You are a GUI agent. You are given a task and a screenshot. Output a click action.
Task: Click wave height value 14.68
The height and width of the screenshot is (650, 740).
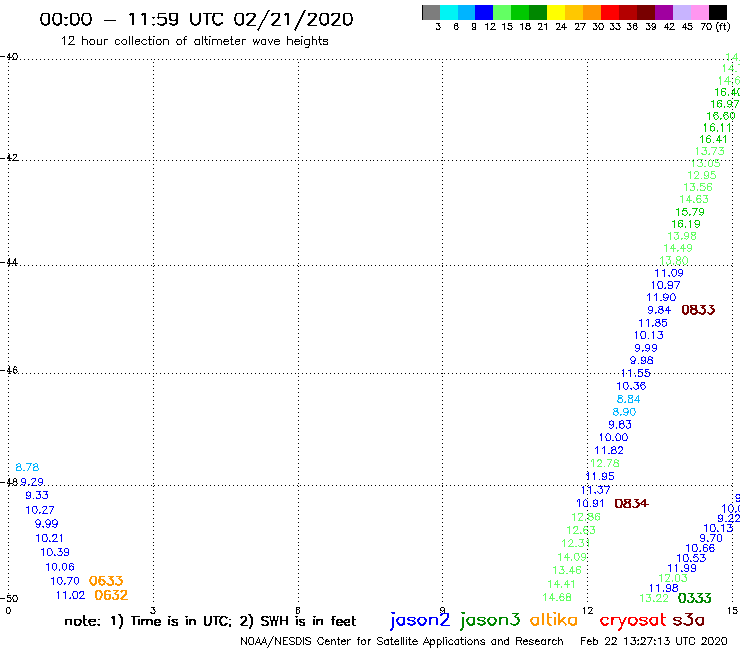click(x=557, y=597)
